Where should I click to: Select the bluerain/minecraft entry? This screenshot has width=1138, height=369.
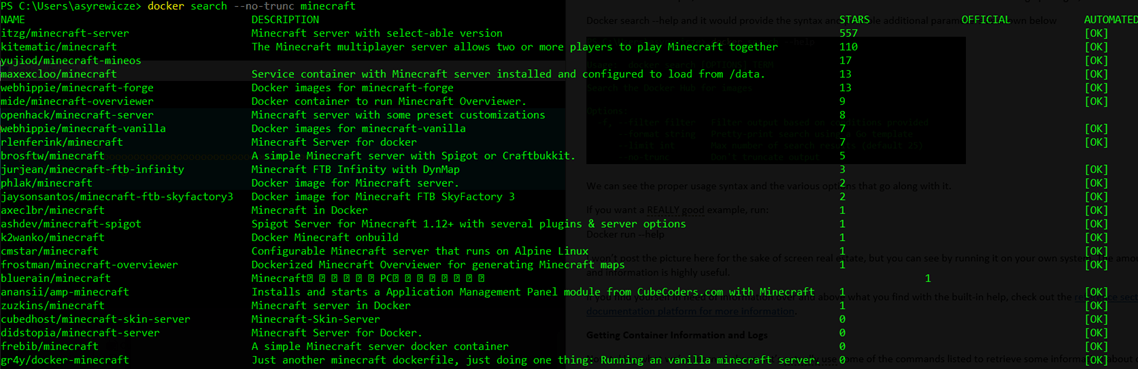pyautogui.click(x=56, y=278)
